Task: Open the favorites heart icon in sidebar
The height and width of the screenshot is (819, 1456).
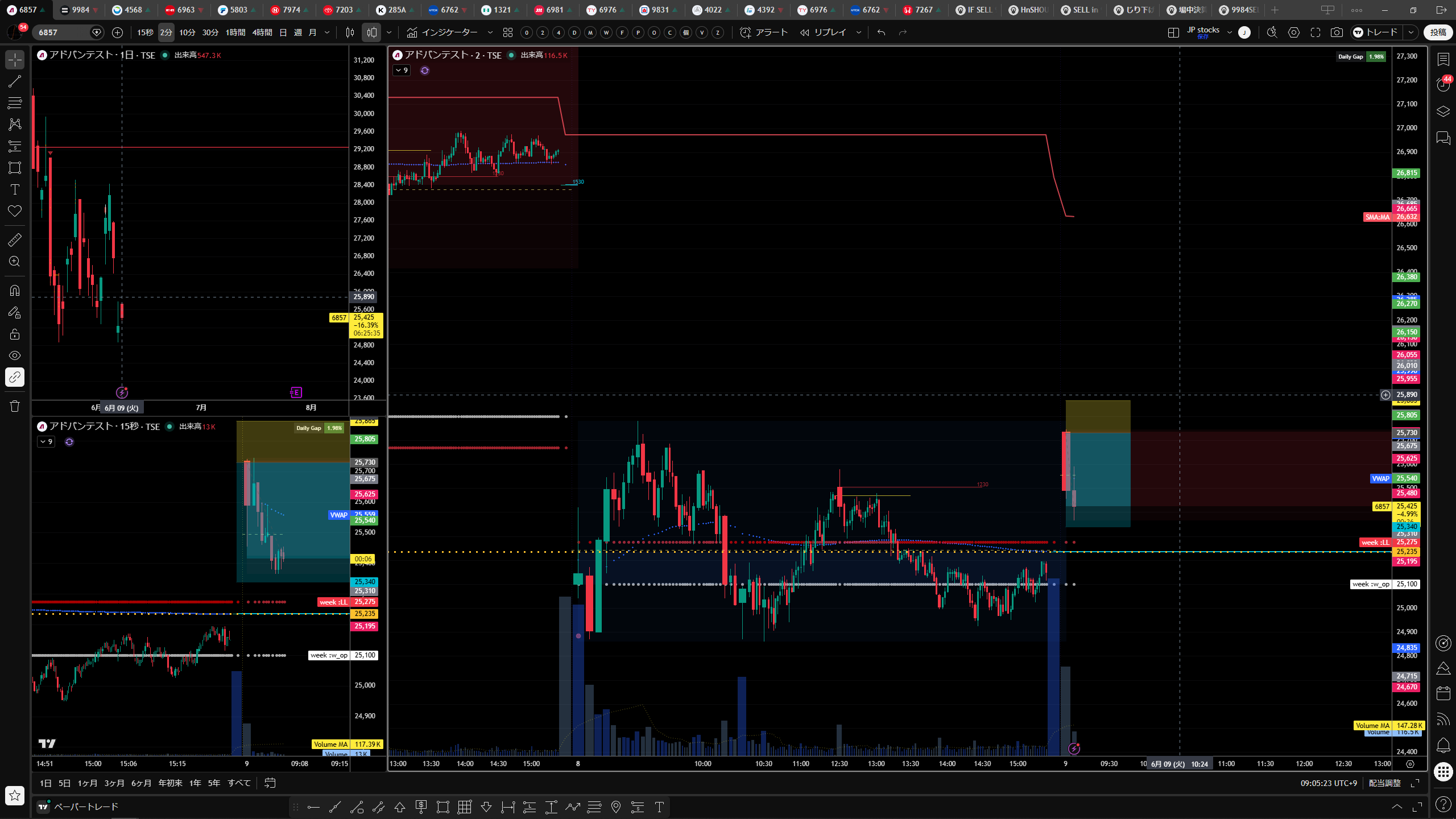Action: coord(15,211)
